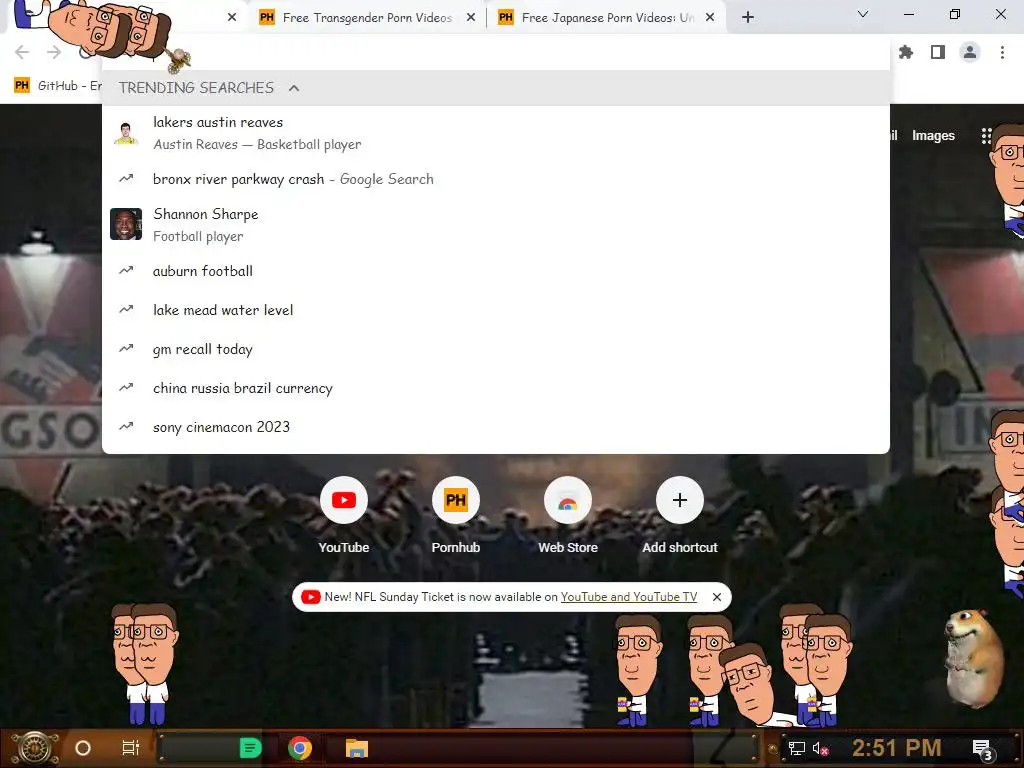Switch to the Transgender Videos tab
This screenshot has height=768, width=1024.
click(368, 18)
